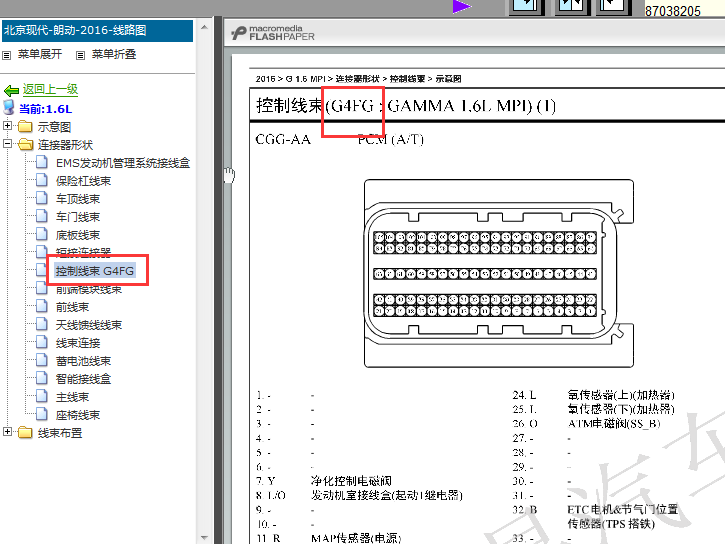Screen dimensions: 725x544
Task: Open the 线束连接 page
Action: [78, 343]
